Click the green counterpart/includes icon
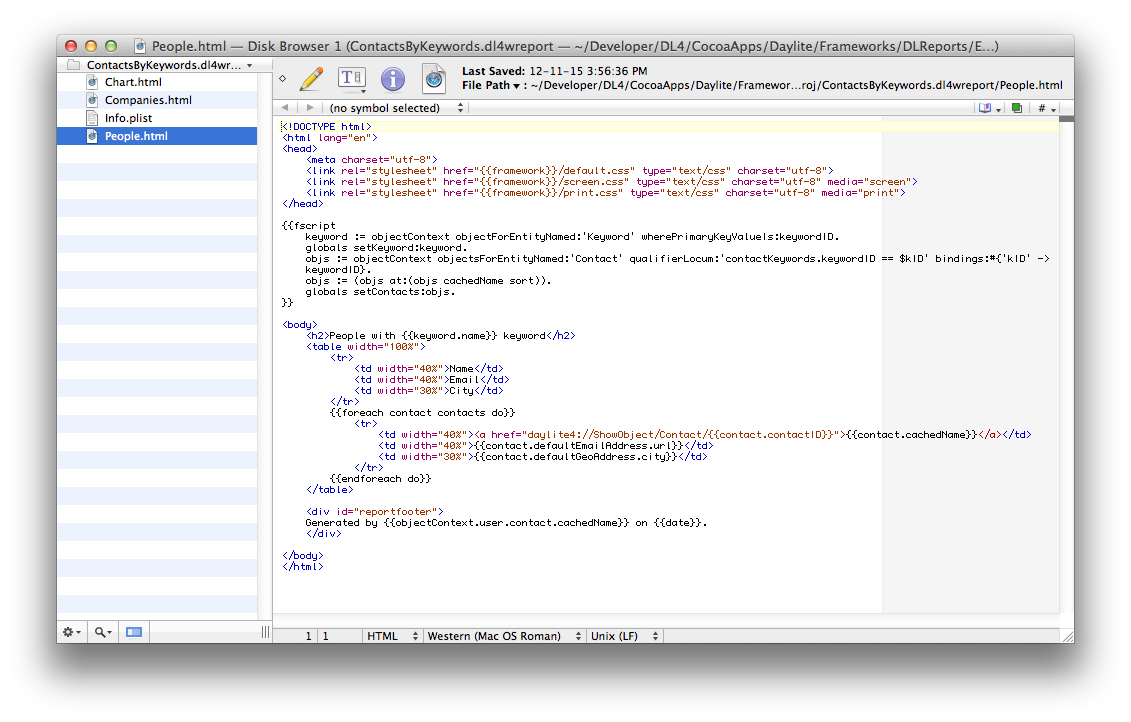 tap(1016, 108)
